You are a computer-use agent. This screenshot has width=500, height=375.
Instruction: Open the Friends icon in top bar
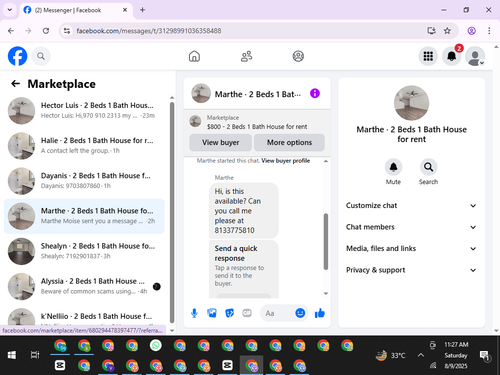pos(246,56)
